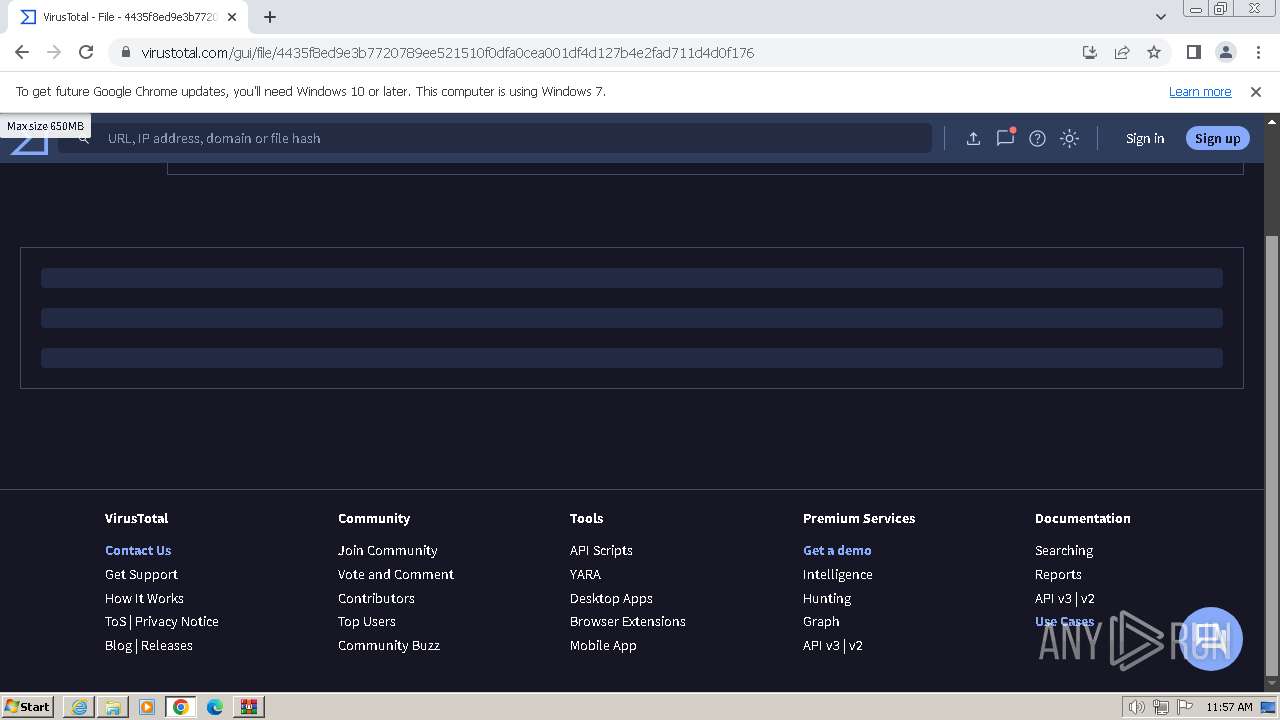Open the notifications chat bubble icon

(1005, 138)
